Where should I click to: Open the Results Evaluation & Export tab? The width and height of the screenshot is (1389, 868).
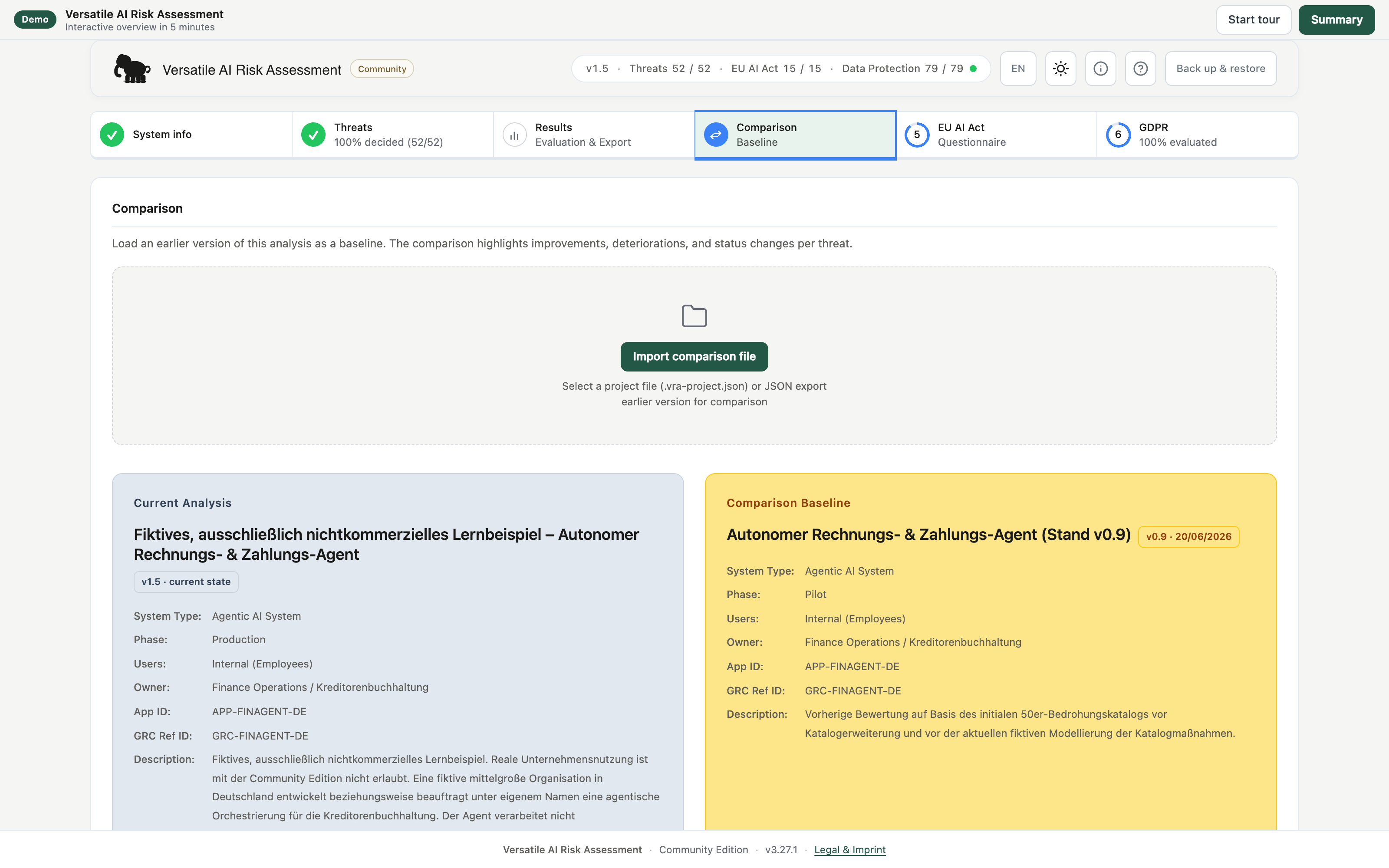click(594, 135)
